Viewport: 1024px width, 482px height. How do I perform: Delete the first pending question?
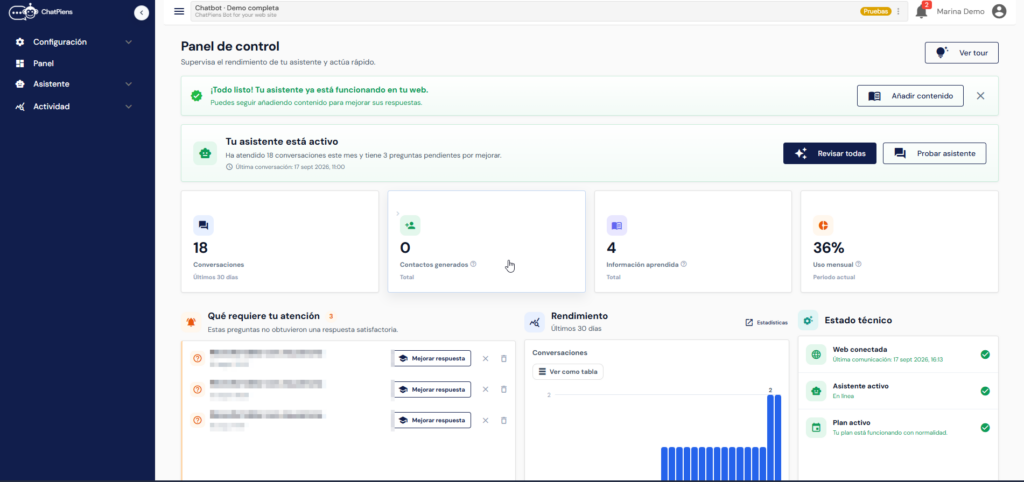504,359
